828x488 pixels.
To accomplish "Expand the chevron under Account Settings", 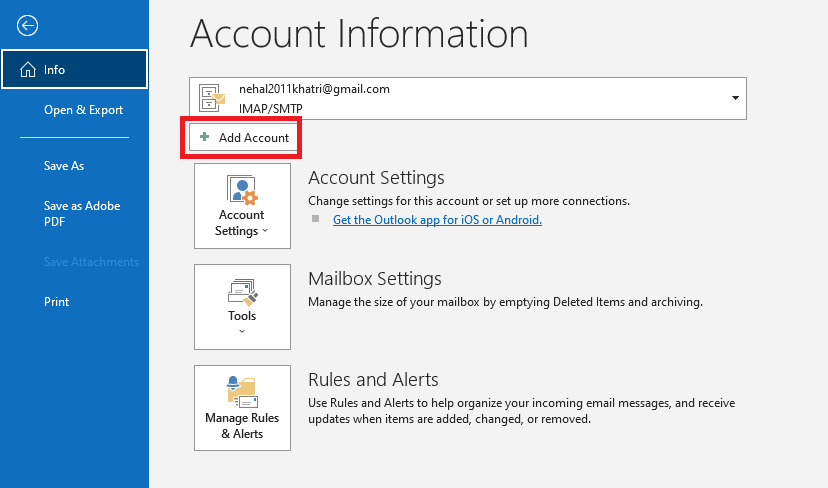I will [265, 232].
